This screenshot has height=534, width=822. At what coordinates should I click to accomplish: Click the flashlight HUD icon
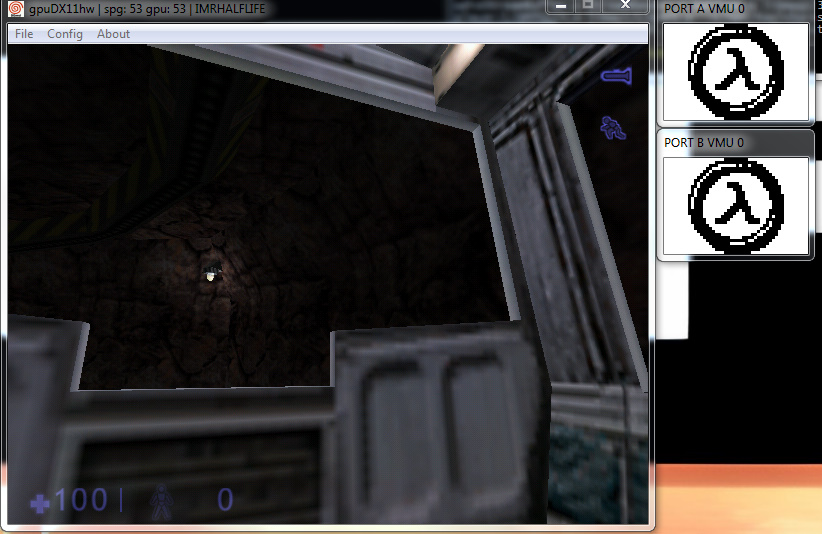point(616,77)
